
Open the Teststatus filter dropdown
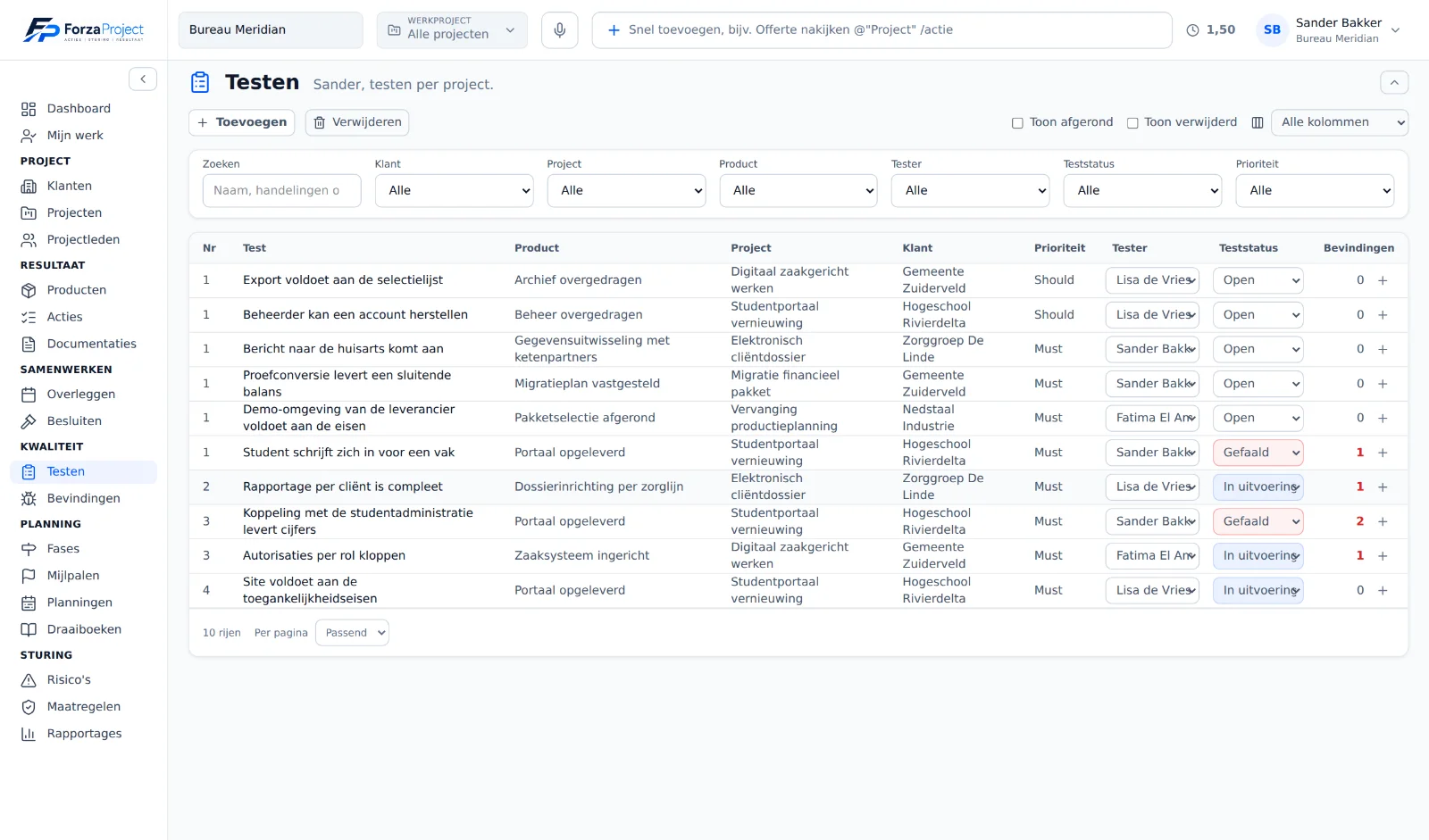coord(1142,191)
